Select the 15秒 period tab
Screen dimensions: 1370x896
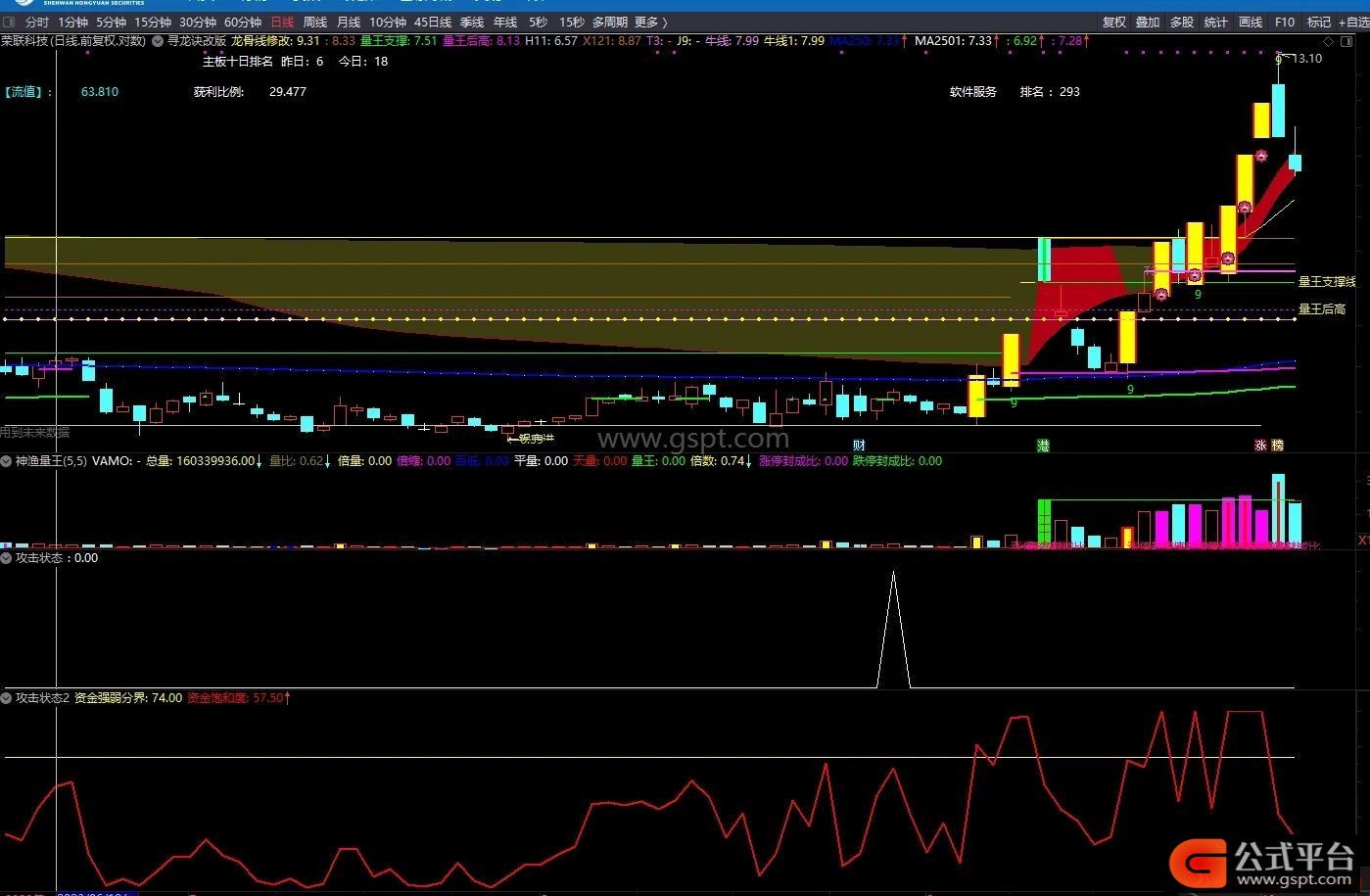572,22
